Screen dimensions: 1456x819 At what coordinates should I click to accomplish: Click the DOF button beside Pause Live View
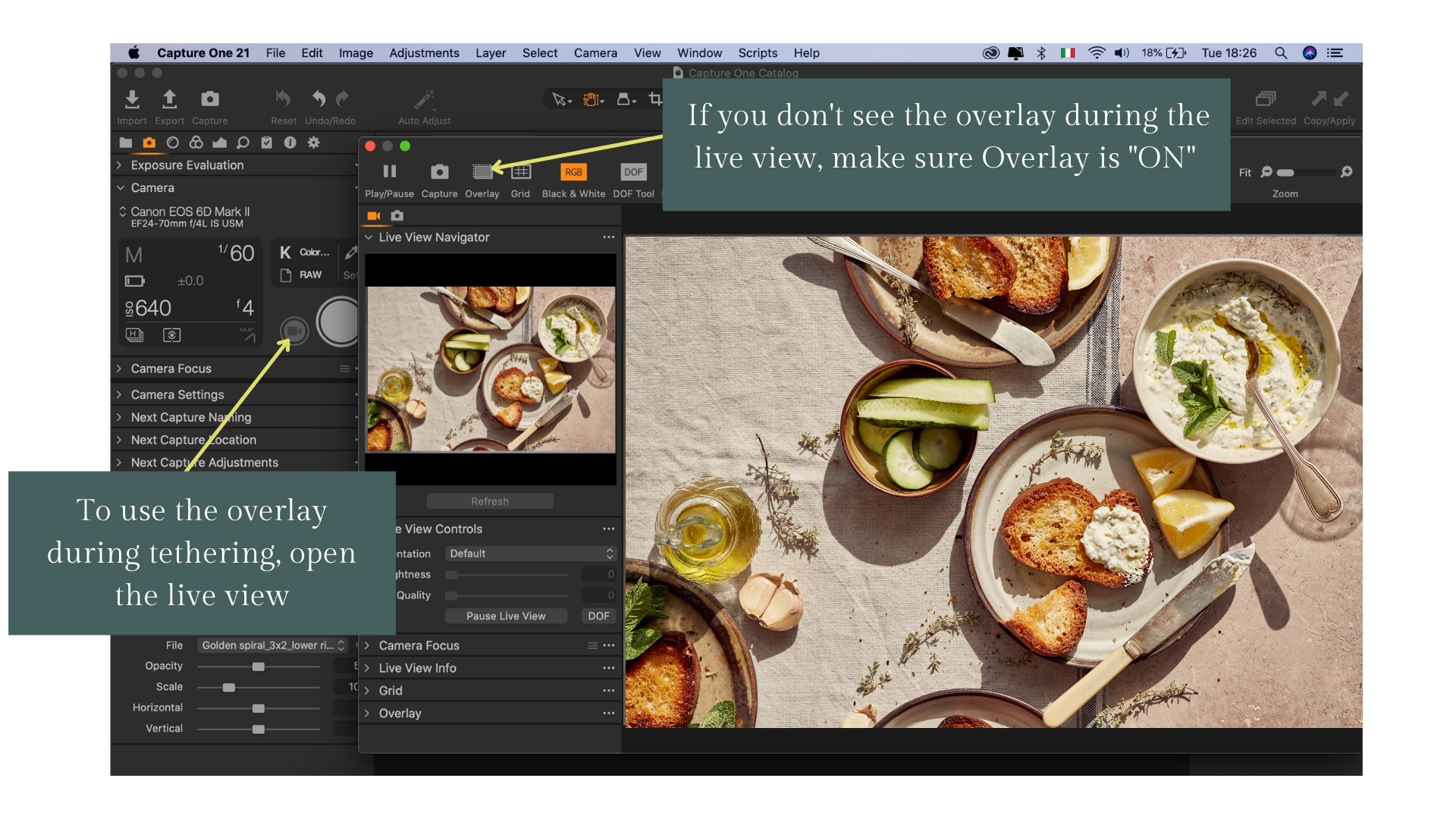598,617
